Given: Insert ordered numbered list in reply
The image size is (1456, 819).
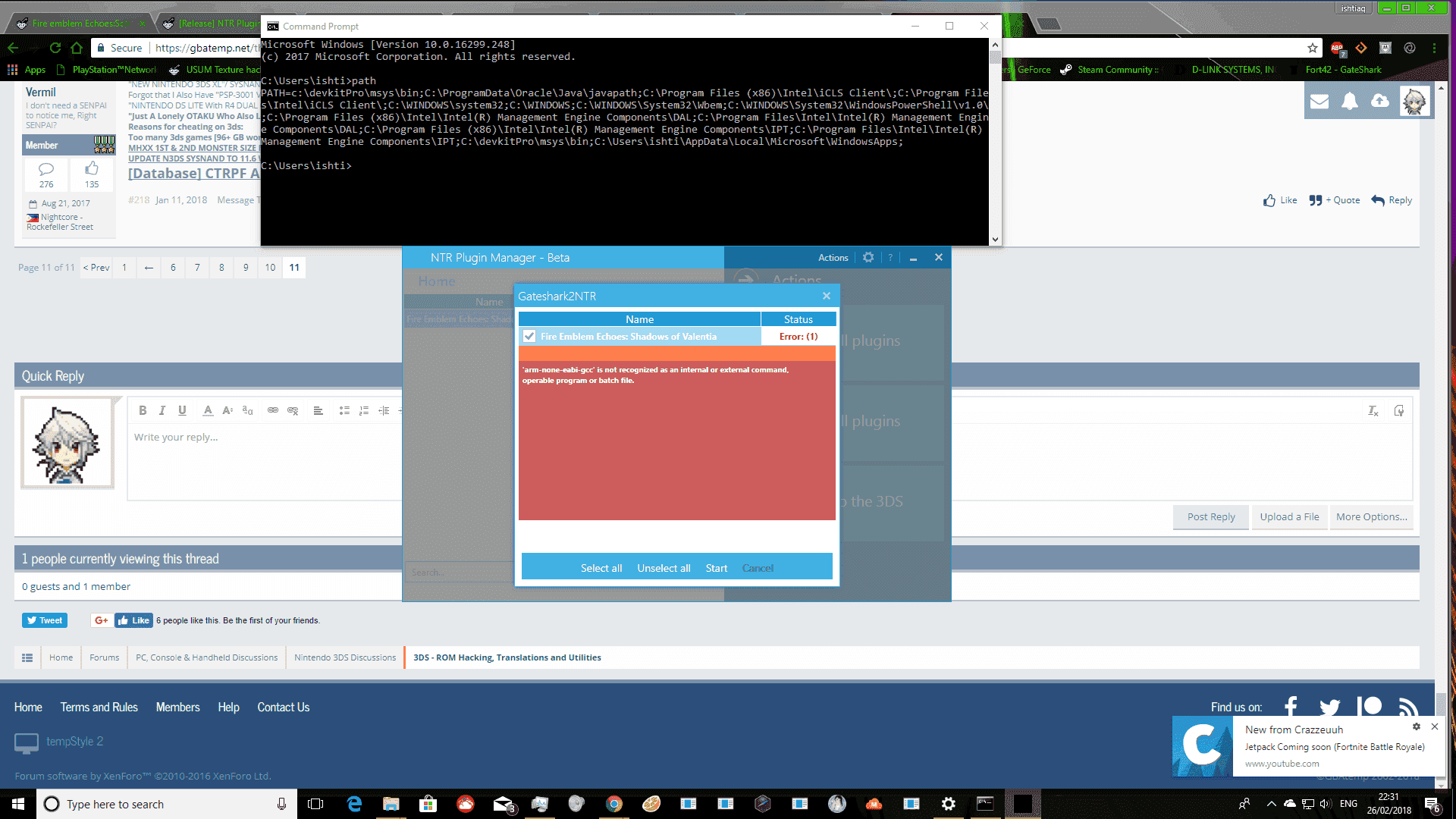Looking at the screenshot, I should 364,410.
